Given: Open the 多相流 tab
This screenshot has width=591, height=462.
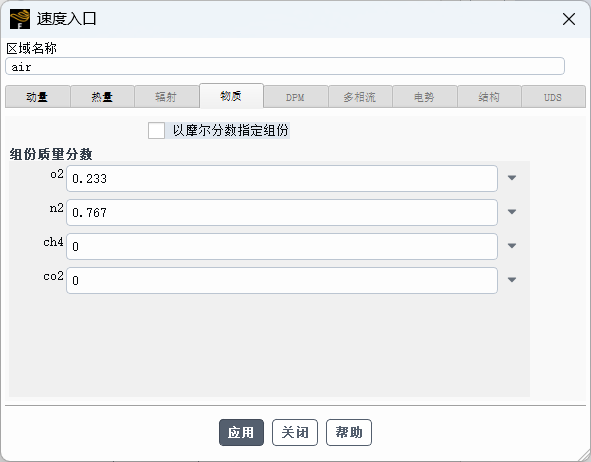Looking at the screenshot, I should (360, 97).
